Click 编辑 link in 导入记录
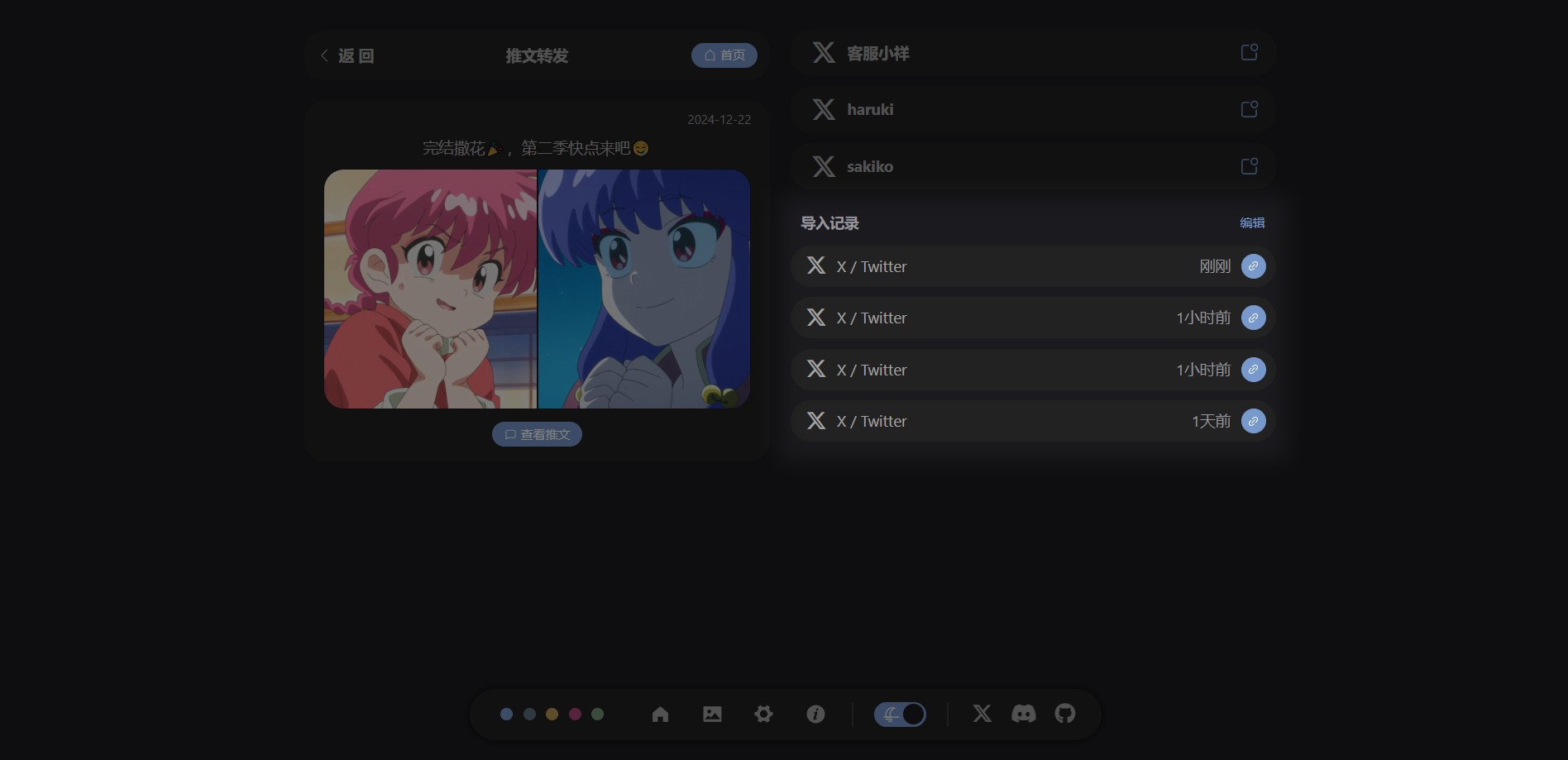This screenshot has height=760, width=1568. point(1251,223)
